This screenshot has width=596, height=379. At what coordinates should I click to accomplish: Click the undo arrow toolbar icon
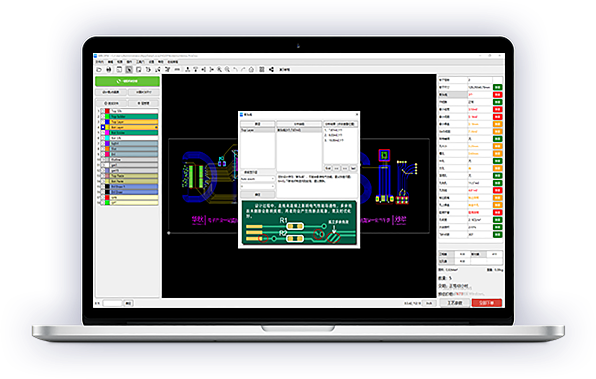tap(235, 70)
